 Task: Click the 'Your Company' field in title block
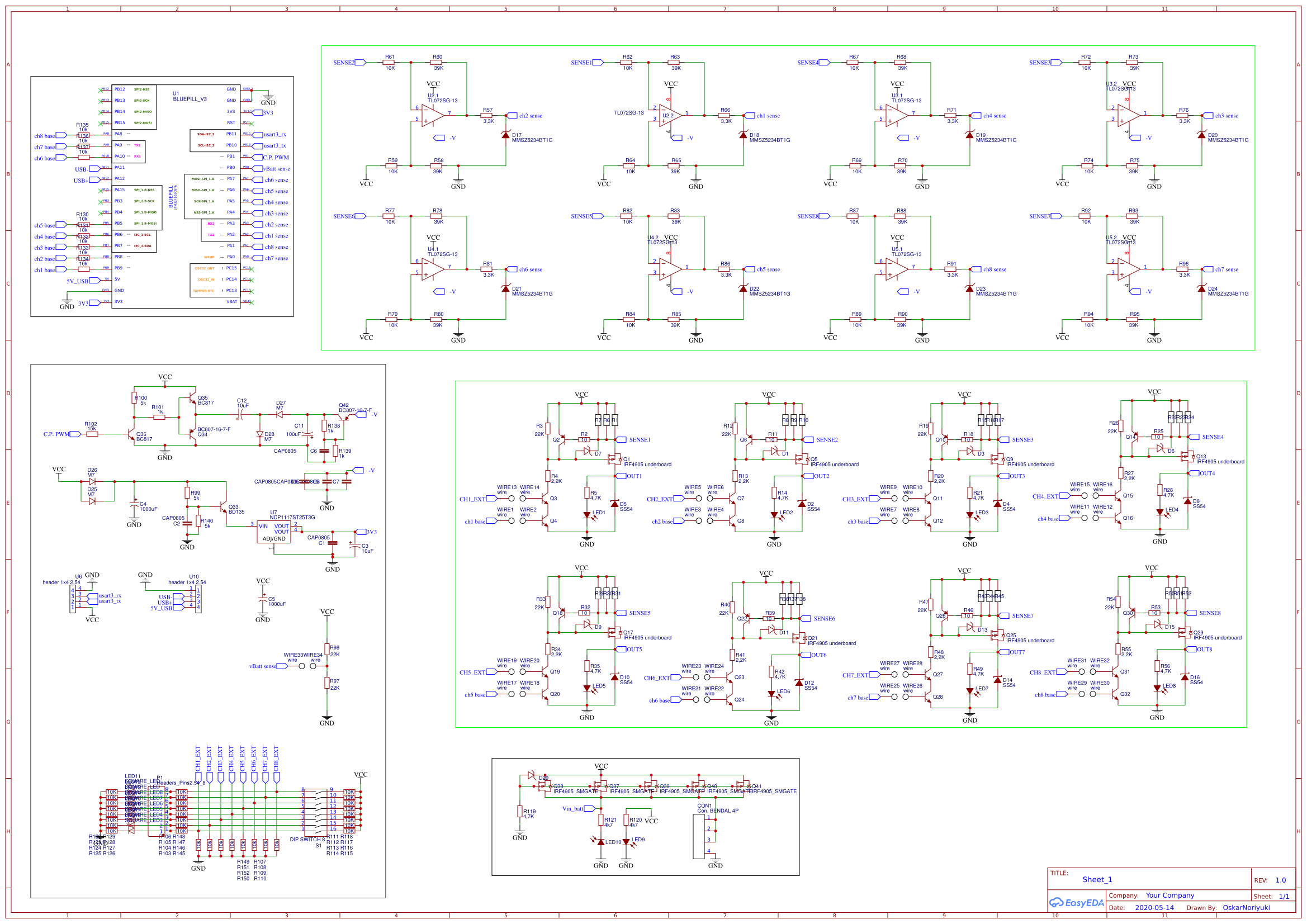click(1170, 895)
